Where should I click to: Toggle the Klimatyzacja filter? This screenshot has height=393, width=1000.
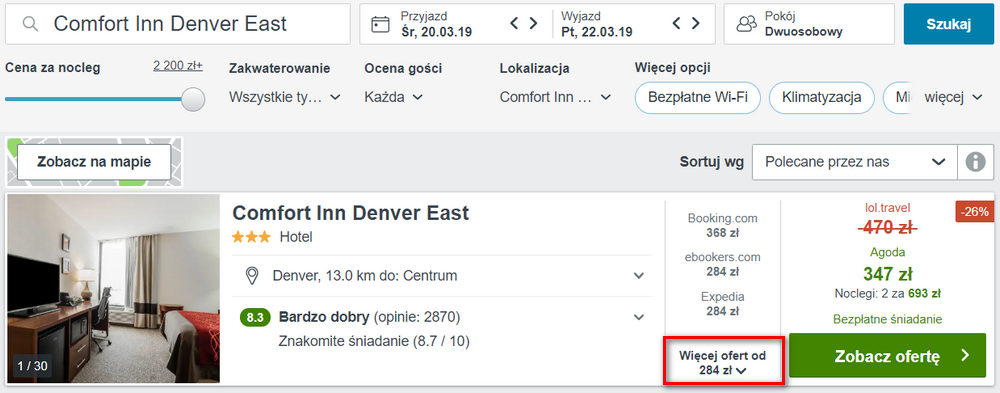click(821, 98)
